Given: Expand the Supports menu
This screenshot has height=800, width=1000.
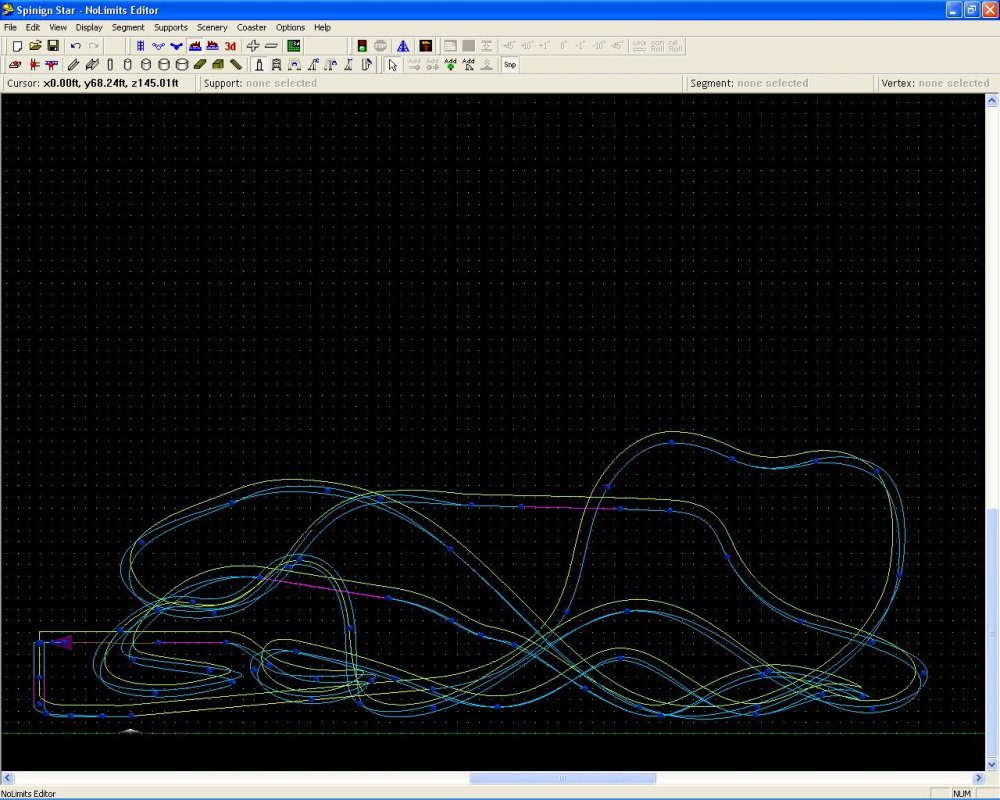Looking at the screenshot, I should point(170,28).
